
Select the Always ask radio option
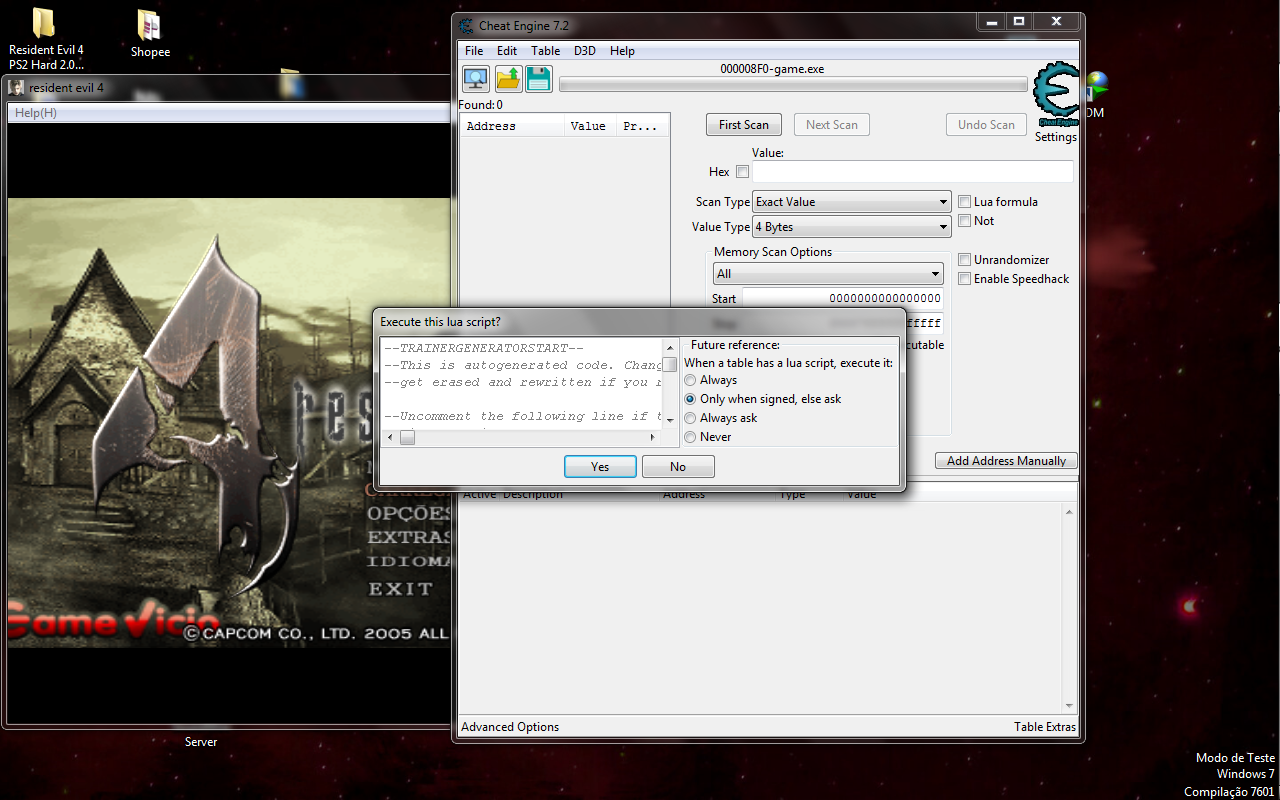(690, 418)
